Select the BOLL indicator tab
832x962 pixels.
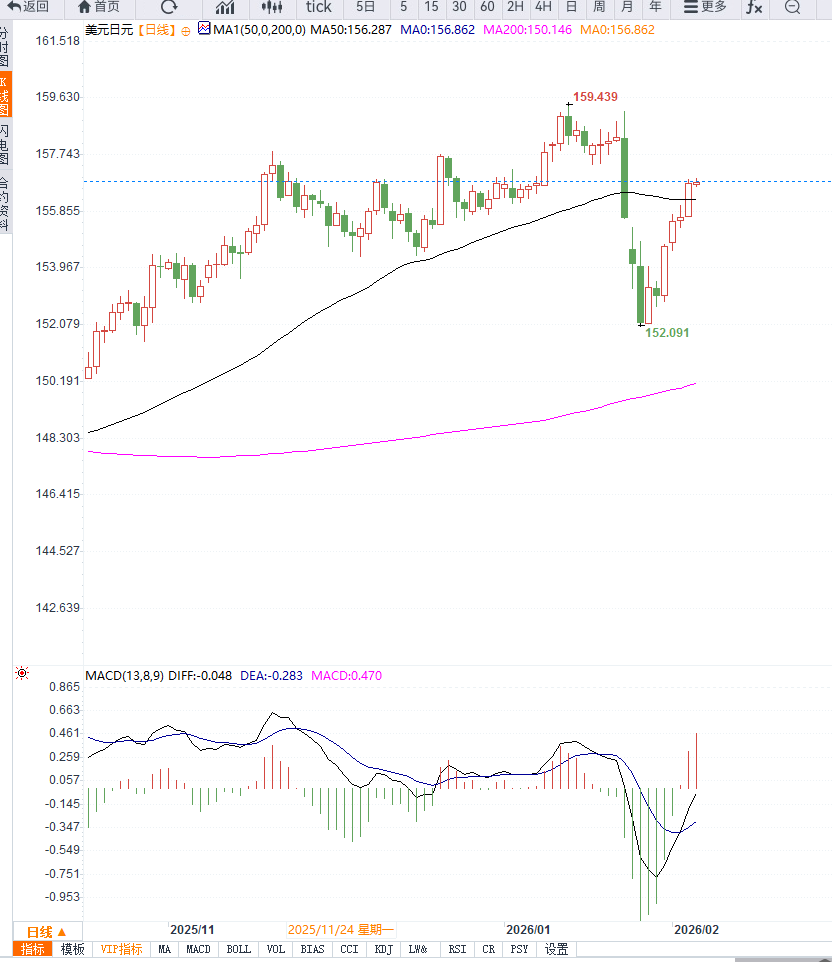[238, 949]
